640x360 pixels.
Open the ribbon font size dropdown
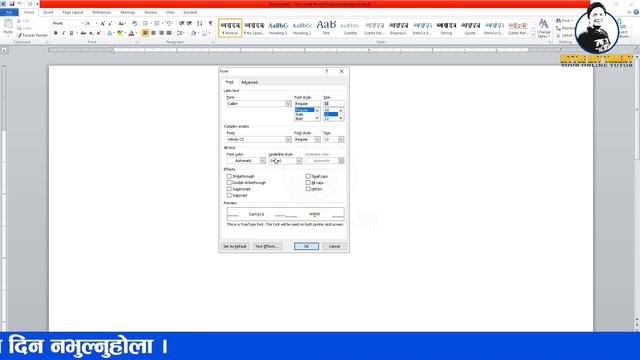tap(96, 24)
